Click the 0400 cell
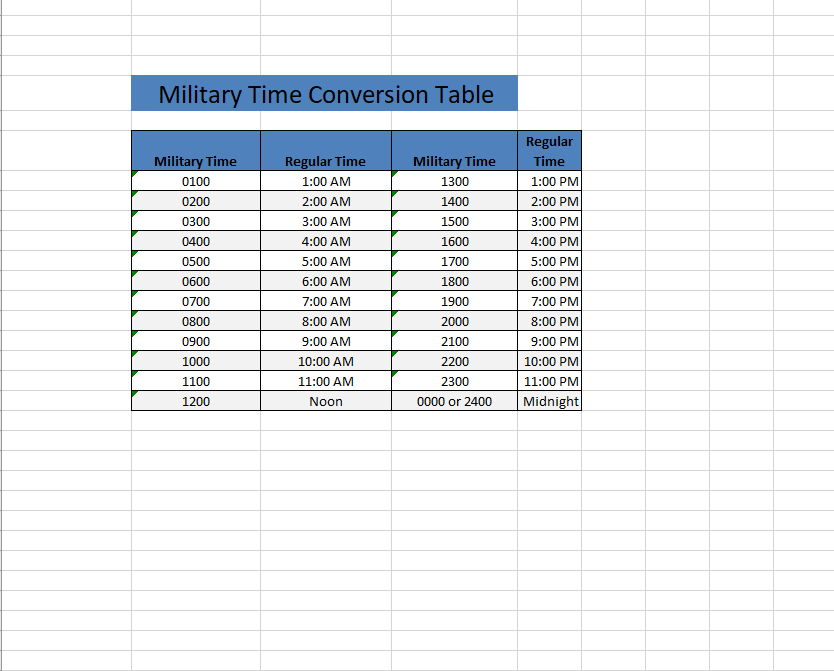This screenshot has width=834, height=671. pyautogui.click(x=196, y=241)
